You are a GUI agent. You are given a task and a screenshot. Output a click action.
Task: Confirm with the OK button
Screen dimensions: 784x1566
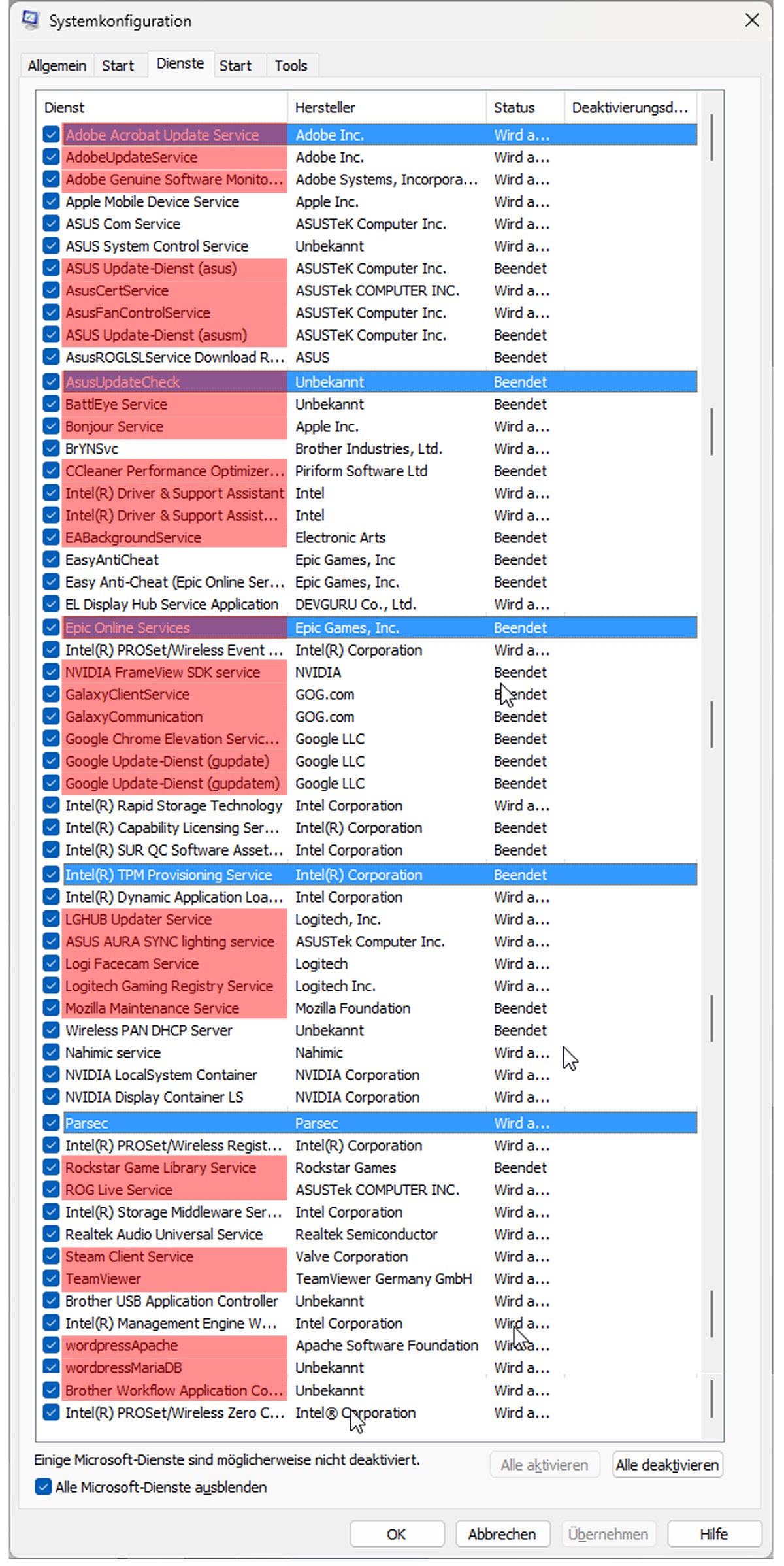click(397, 1534)
